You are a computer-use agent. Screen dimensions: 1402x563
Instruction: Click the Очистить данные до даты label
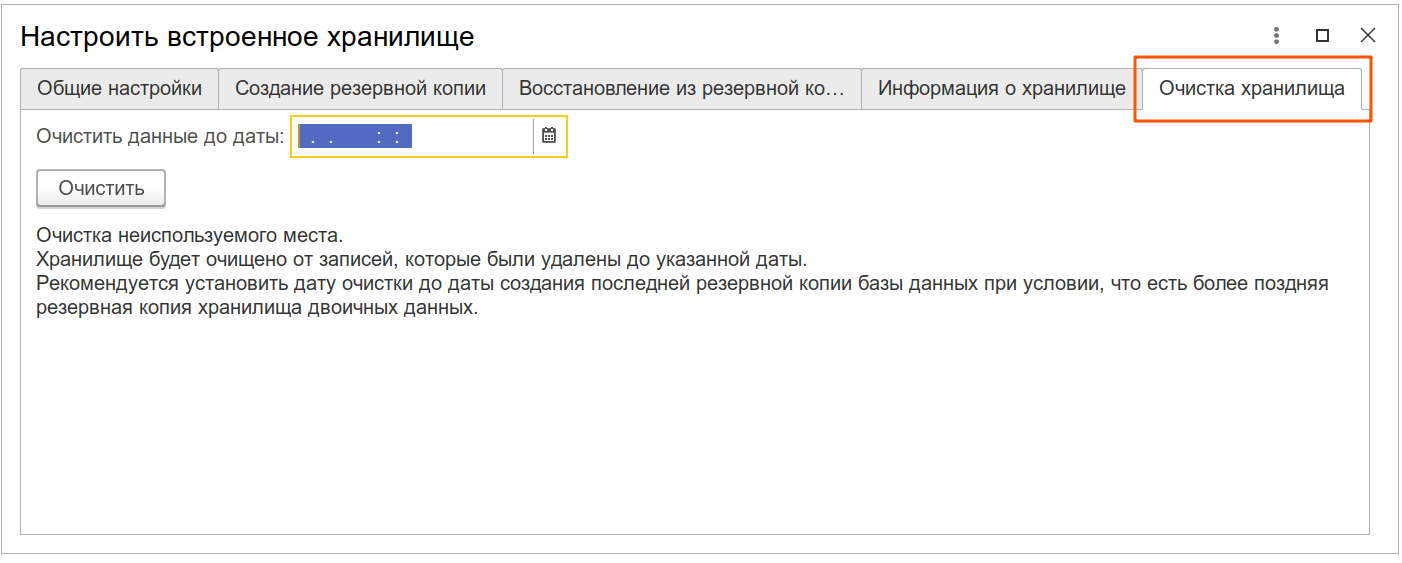160,137
